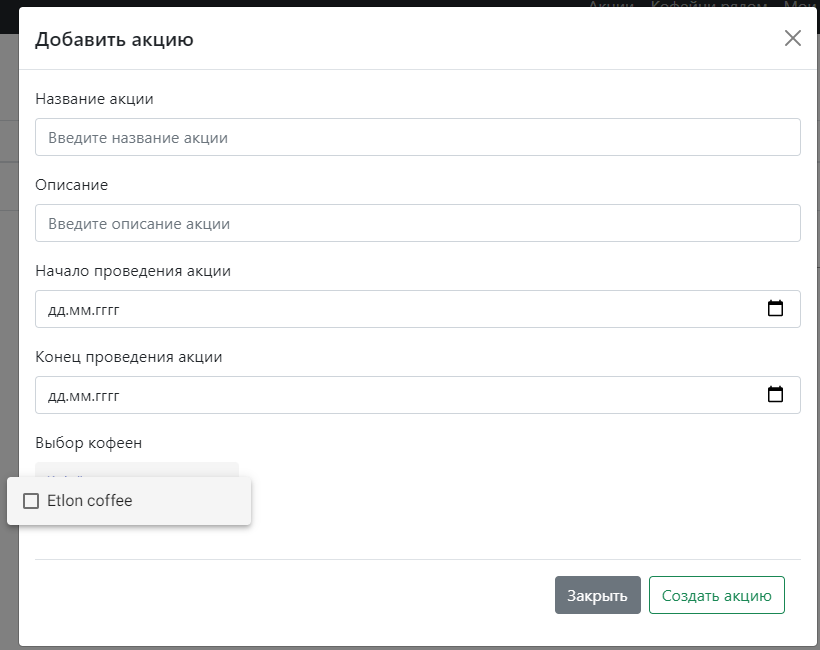The image size is (820, 650).
Task: Select the month segment of end date
Action: pyautogui.click(x=80, y=396)
